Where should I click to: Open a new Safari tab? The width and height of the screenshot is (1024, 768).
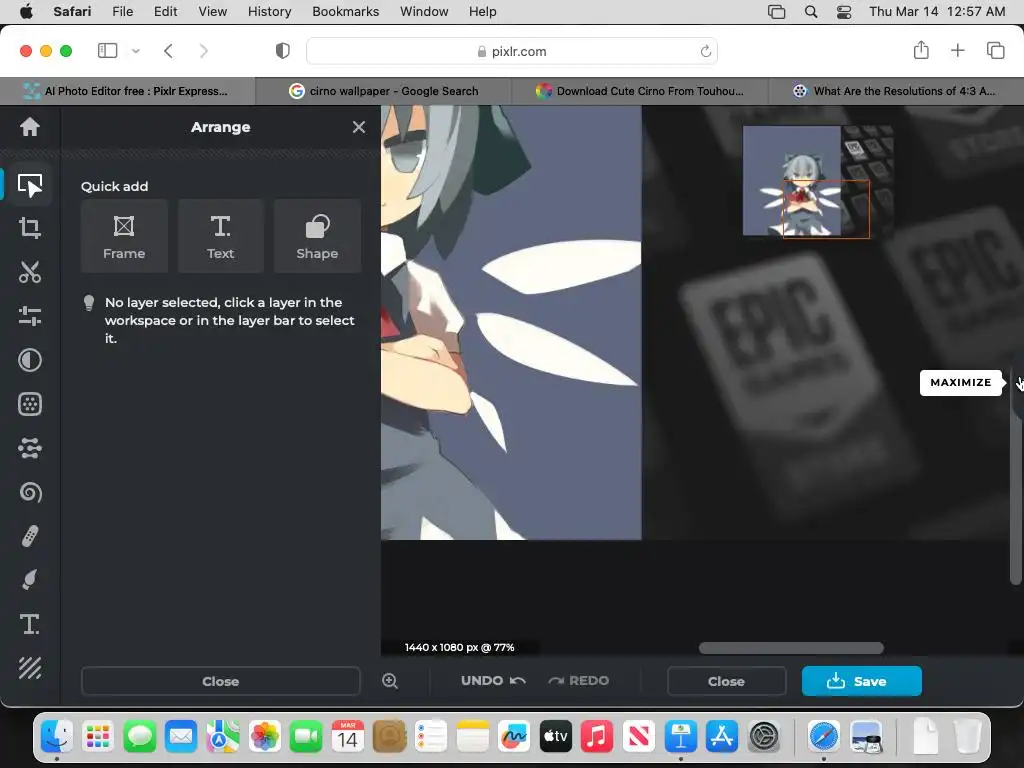(x=957, y=50)
